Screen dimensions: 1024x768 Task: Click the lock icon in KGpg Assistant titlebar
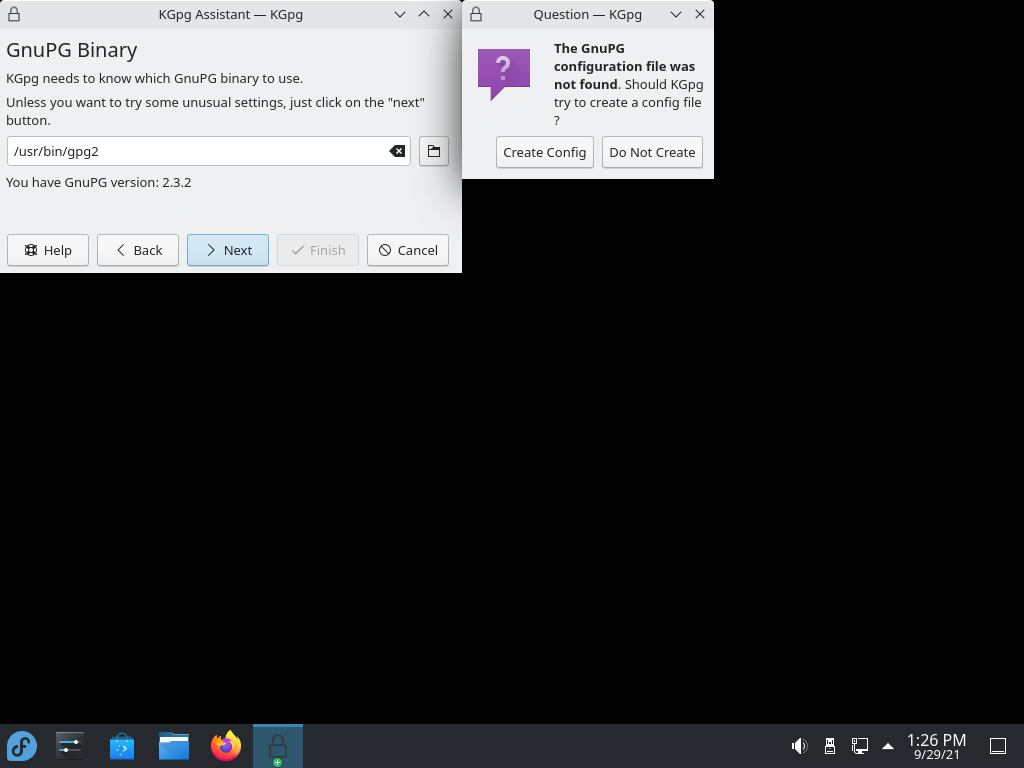click(14, 14)
